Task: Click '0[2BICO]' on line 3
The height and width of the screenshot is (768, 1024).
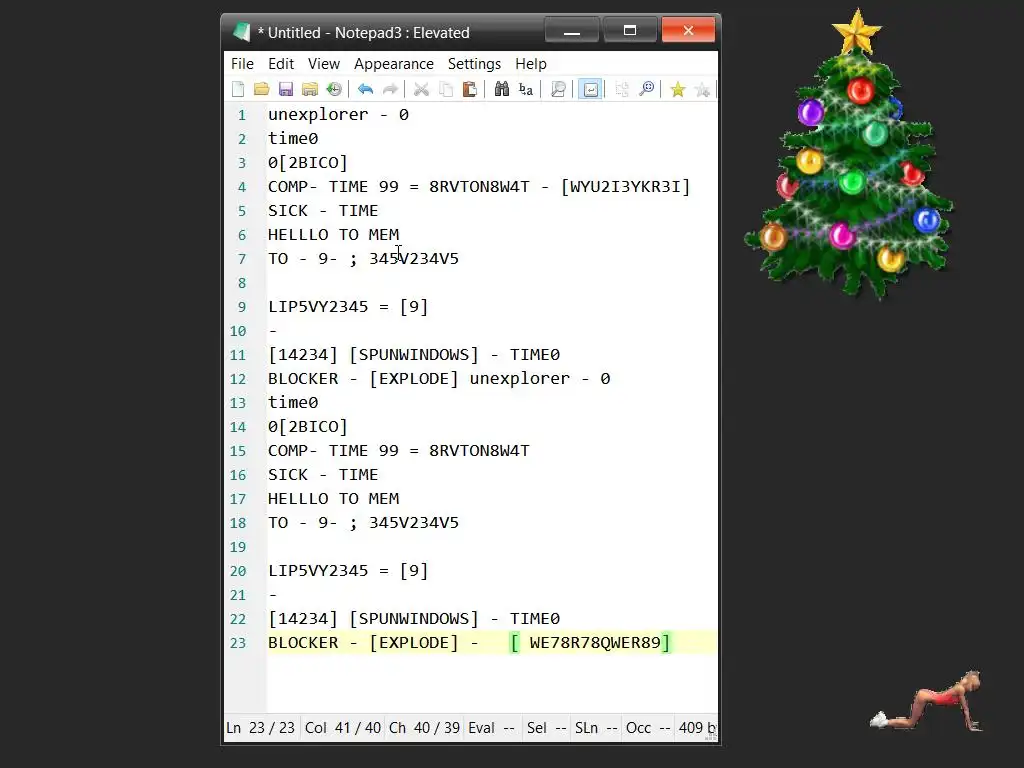Action: point(308,163)
